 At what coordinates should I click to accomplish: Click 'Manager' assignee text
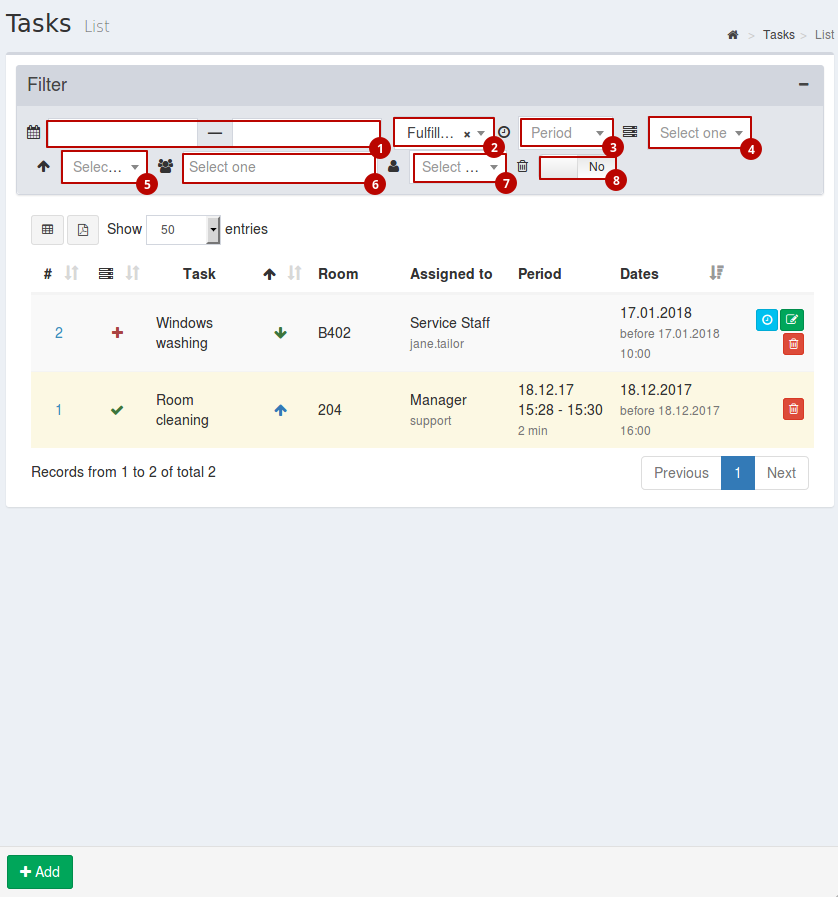click(x=438, y=400)
